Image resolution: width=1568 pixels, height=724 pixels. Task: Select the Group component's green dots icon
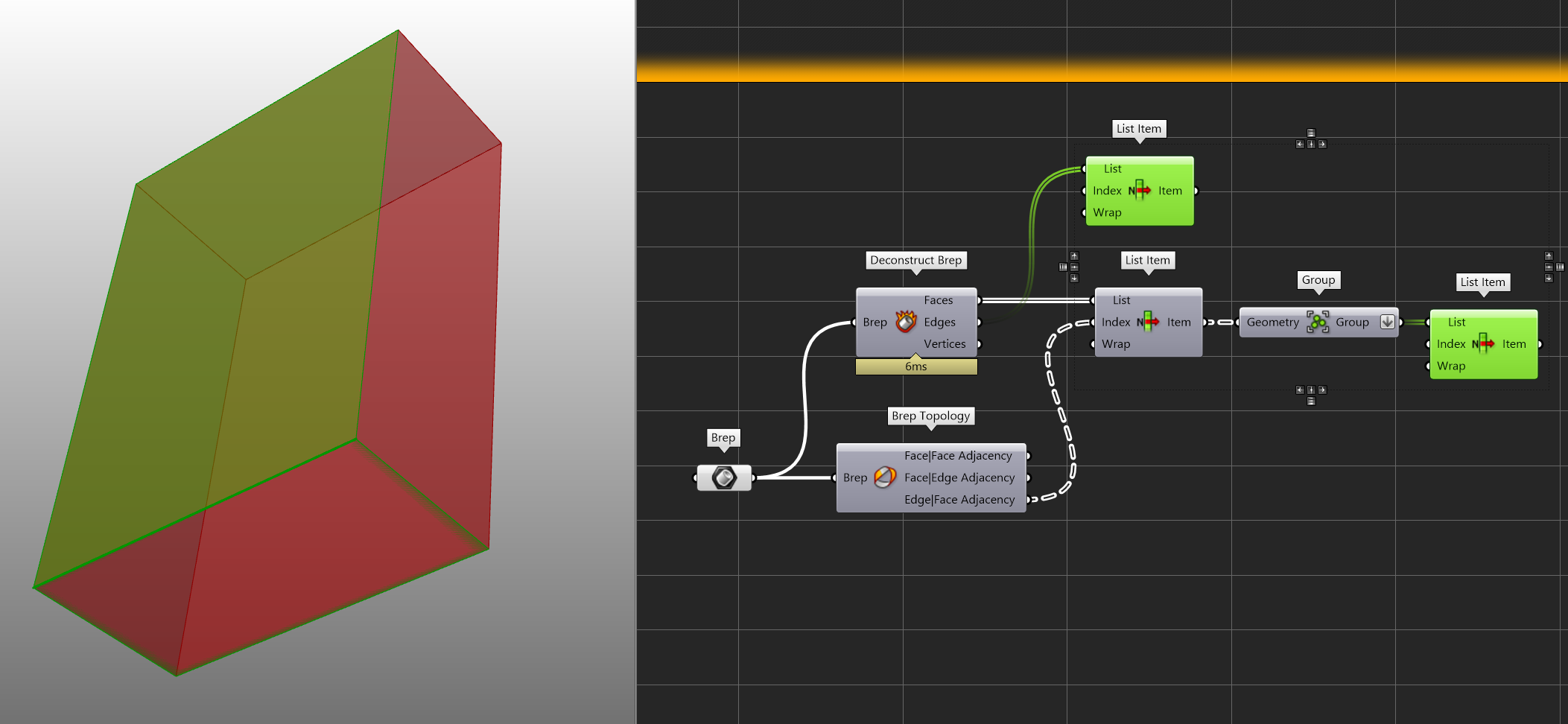[x=1318, y=322]
